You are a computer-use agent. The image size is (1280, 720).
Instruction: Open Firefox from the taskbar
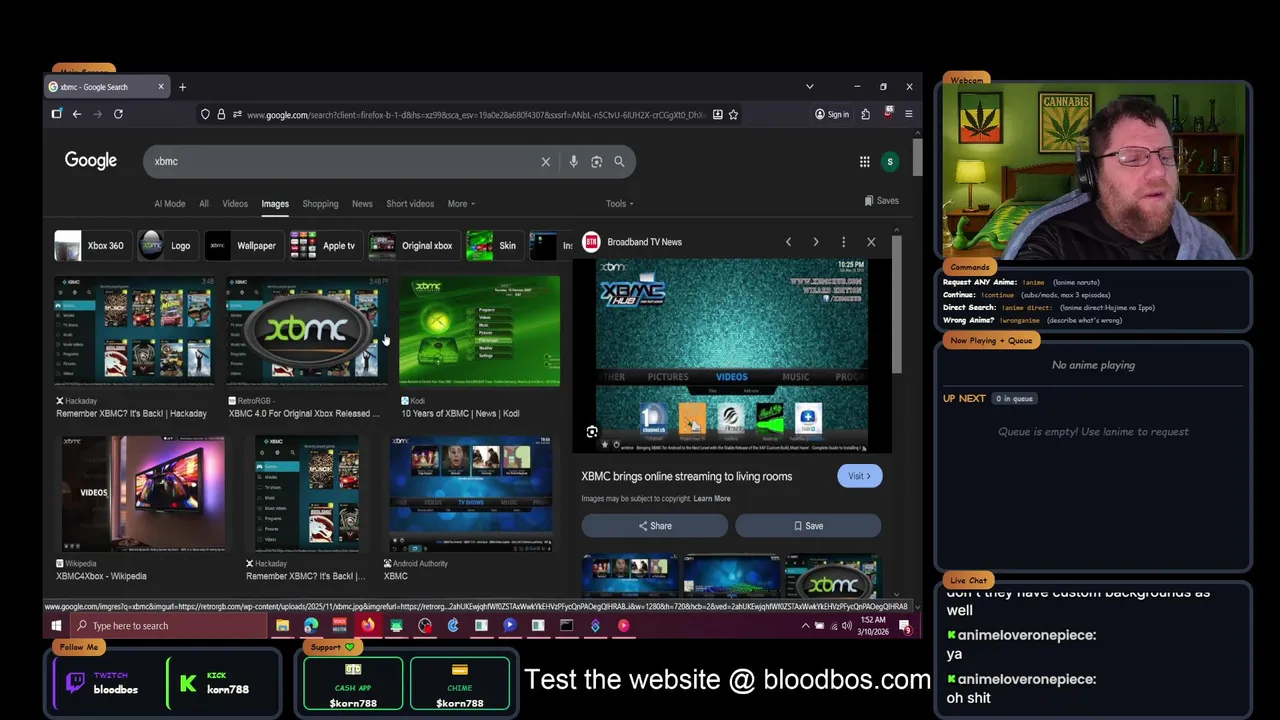[x=368, y=626]
